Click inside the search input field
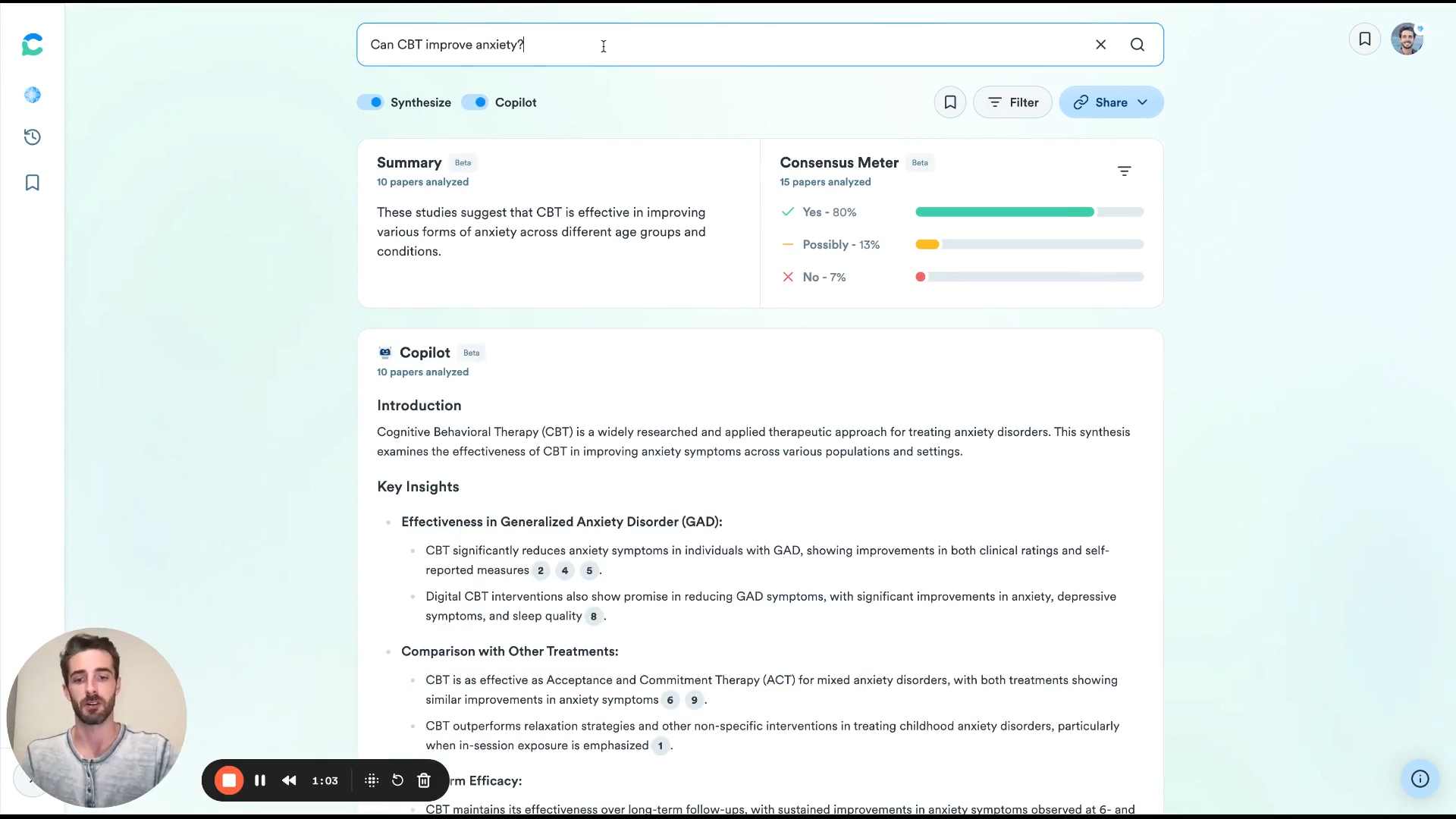This screenshot has width=1456, height=819. click(x=682, y=45)
